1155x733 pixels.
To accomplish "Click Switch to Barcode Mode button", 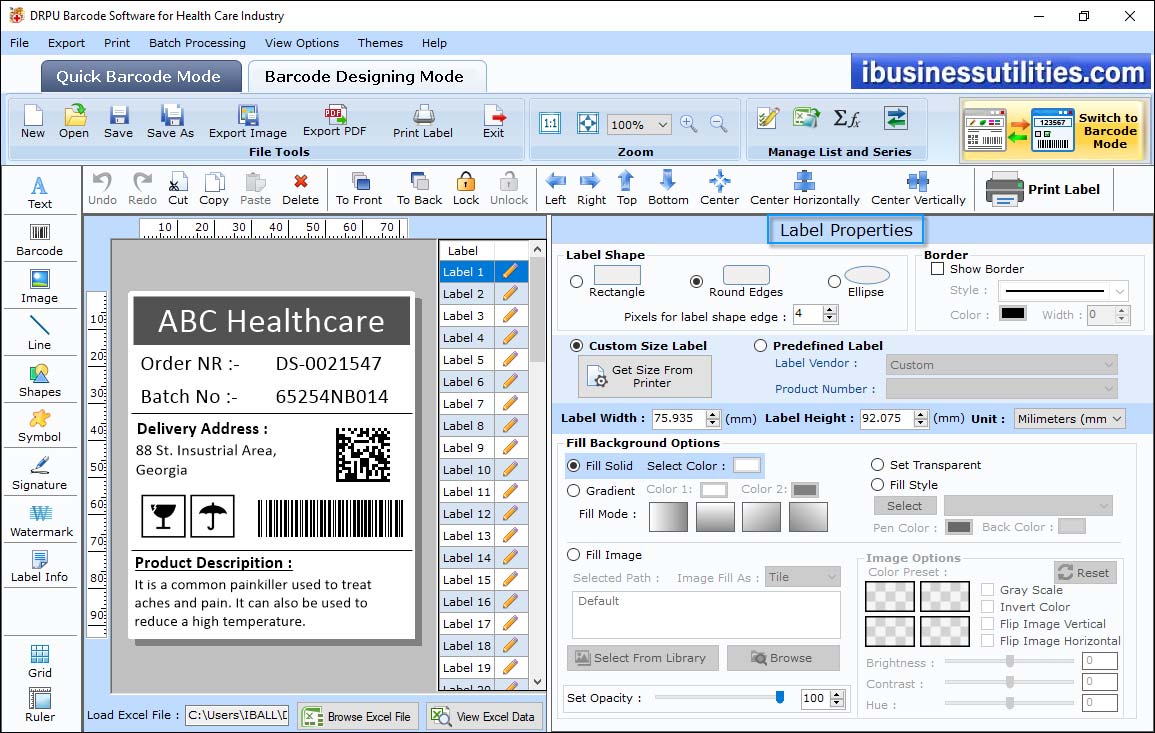I will tap(1053, 130).
